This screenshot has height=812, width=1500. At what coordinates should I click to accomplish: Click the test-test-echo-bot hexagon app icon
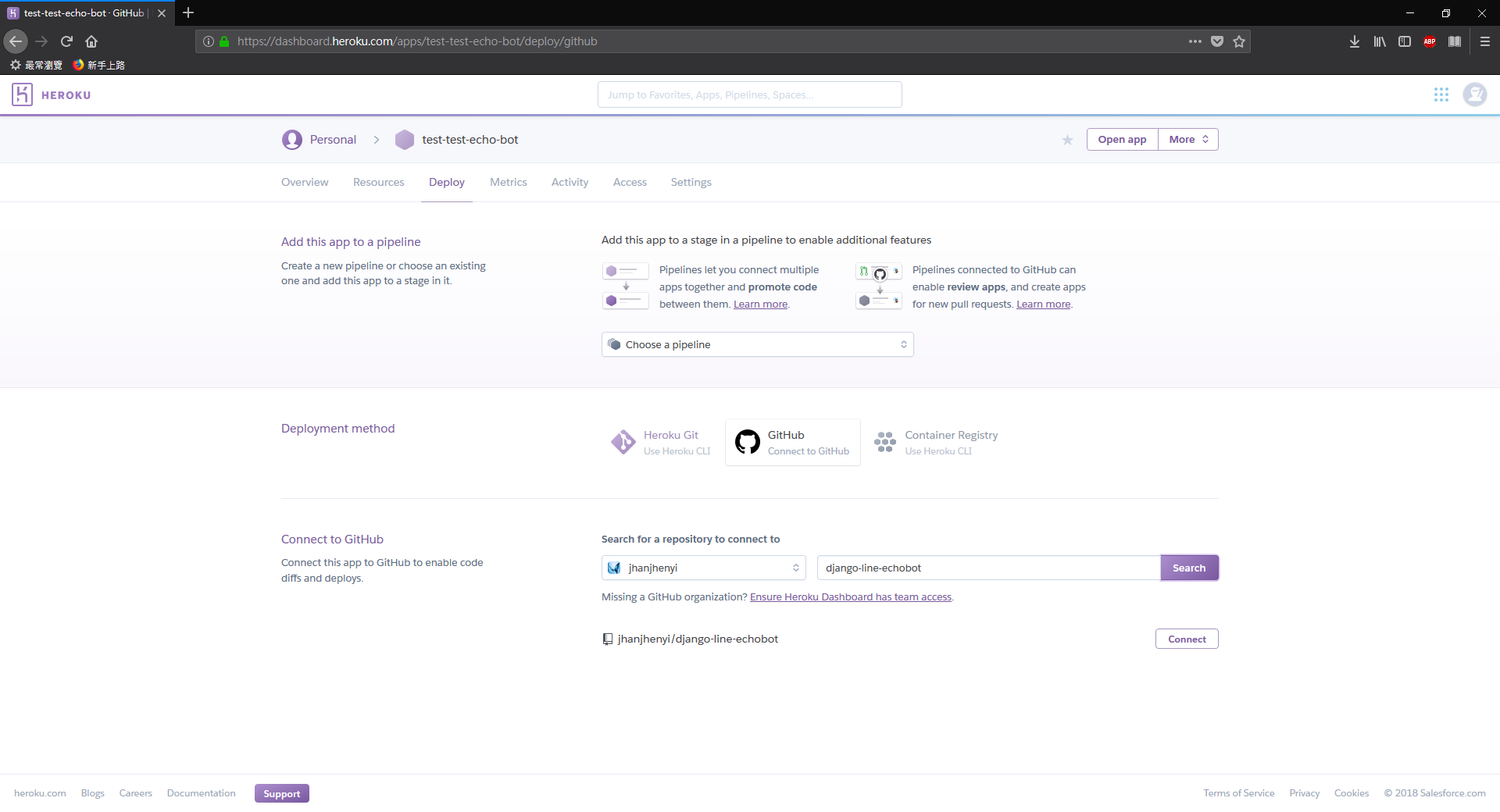(x=405, y=140)
